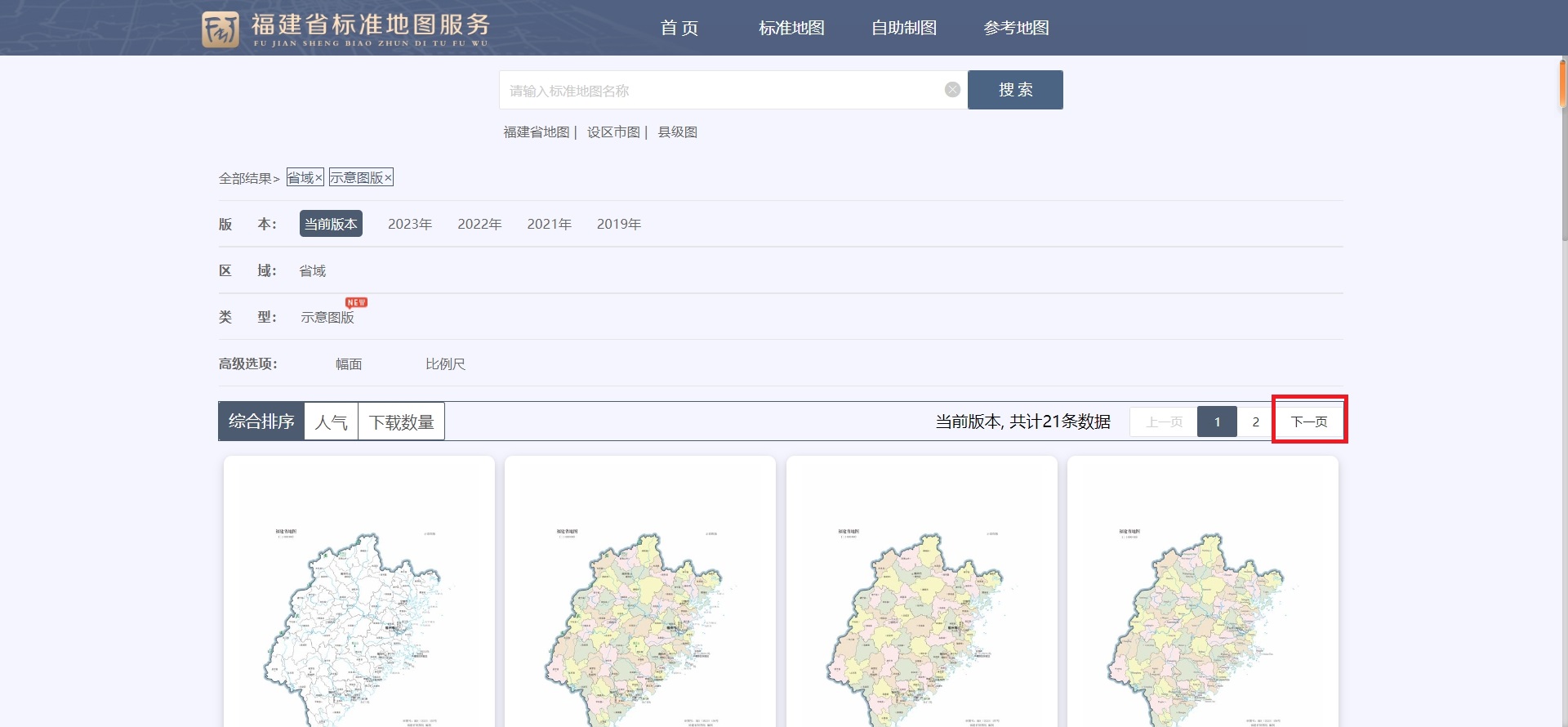Open the 标准地图 navigation item
Image resolution: width=1568 pixels, height=727 pixels.
[791, 28]
